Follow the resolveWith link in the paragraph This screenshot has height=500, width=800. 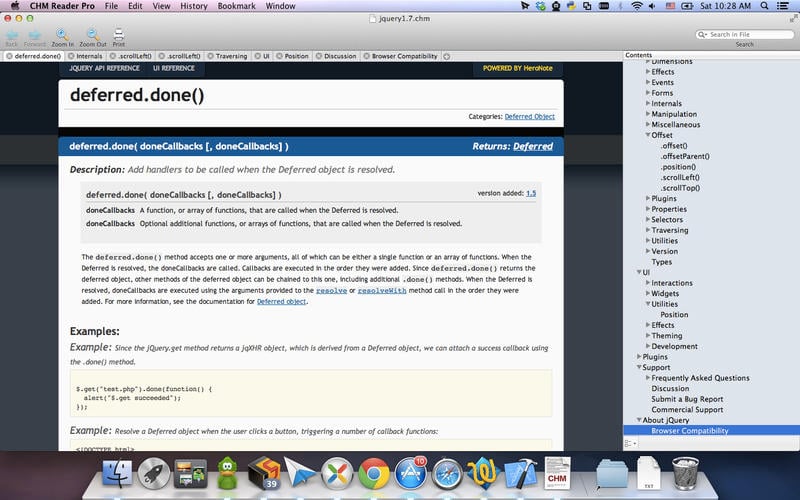pos(382,290)
